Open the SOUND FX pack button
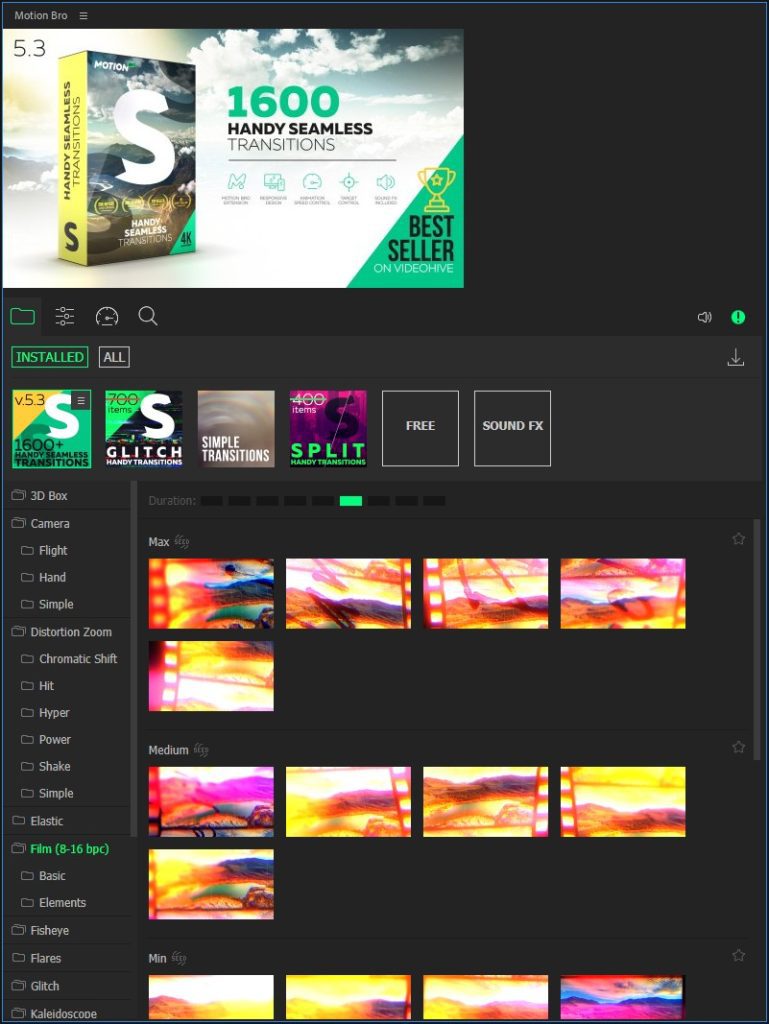Screen dimensions: 769x1024 pos(512,428)
